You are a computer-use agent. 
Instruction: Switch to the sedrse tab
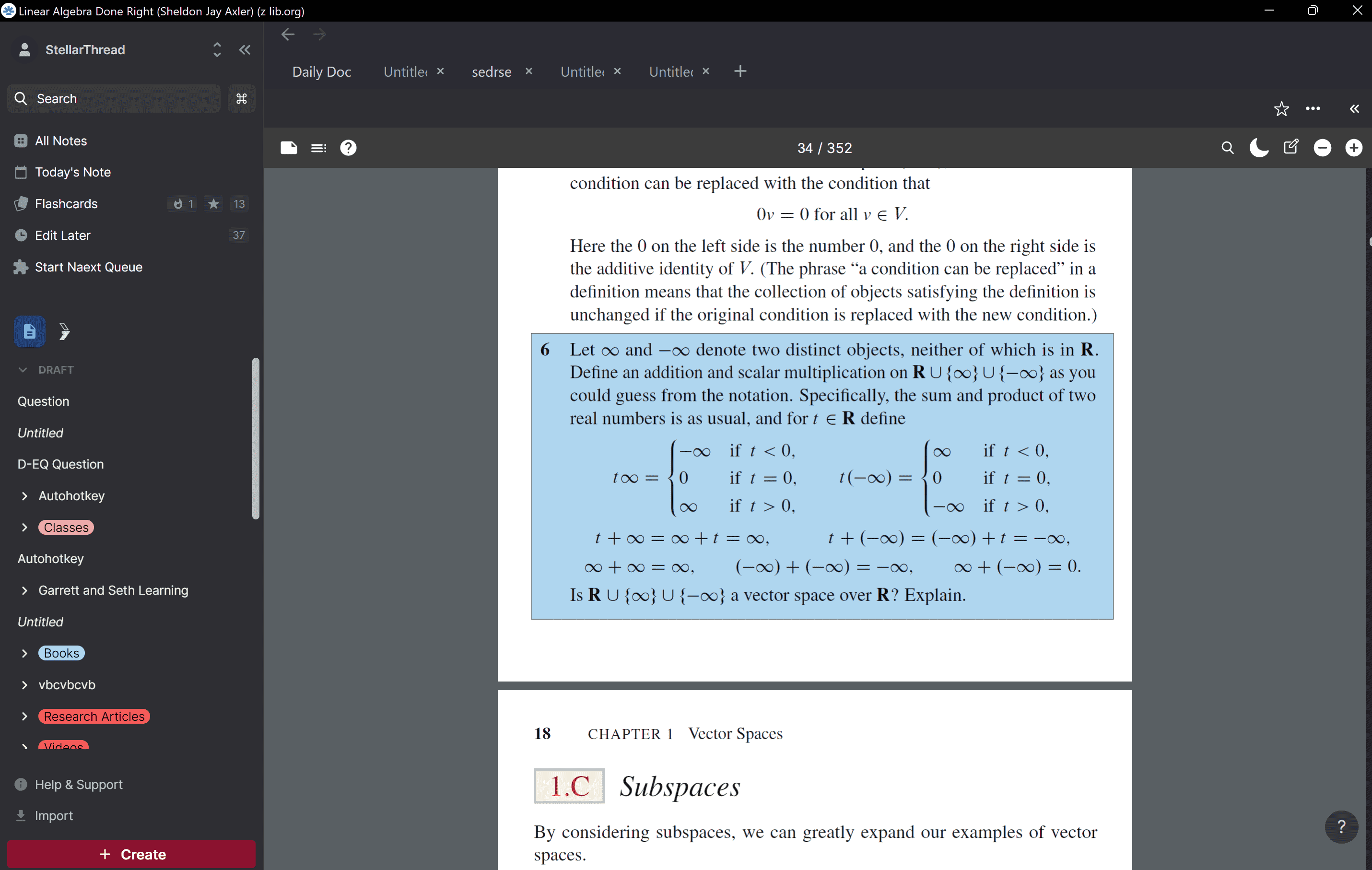click(492, 72)
